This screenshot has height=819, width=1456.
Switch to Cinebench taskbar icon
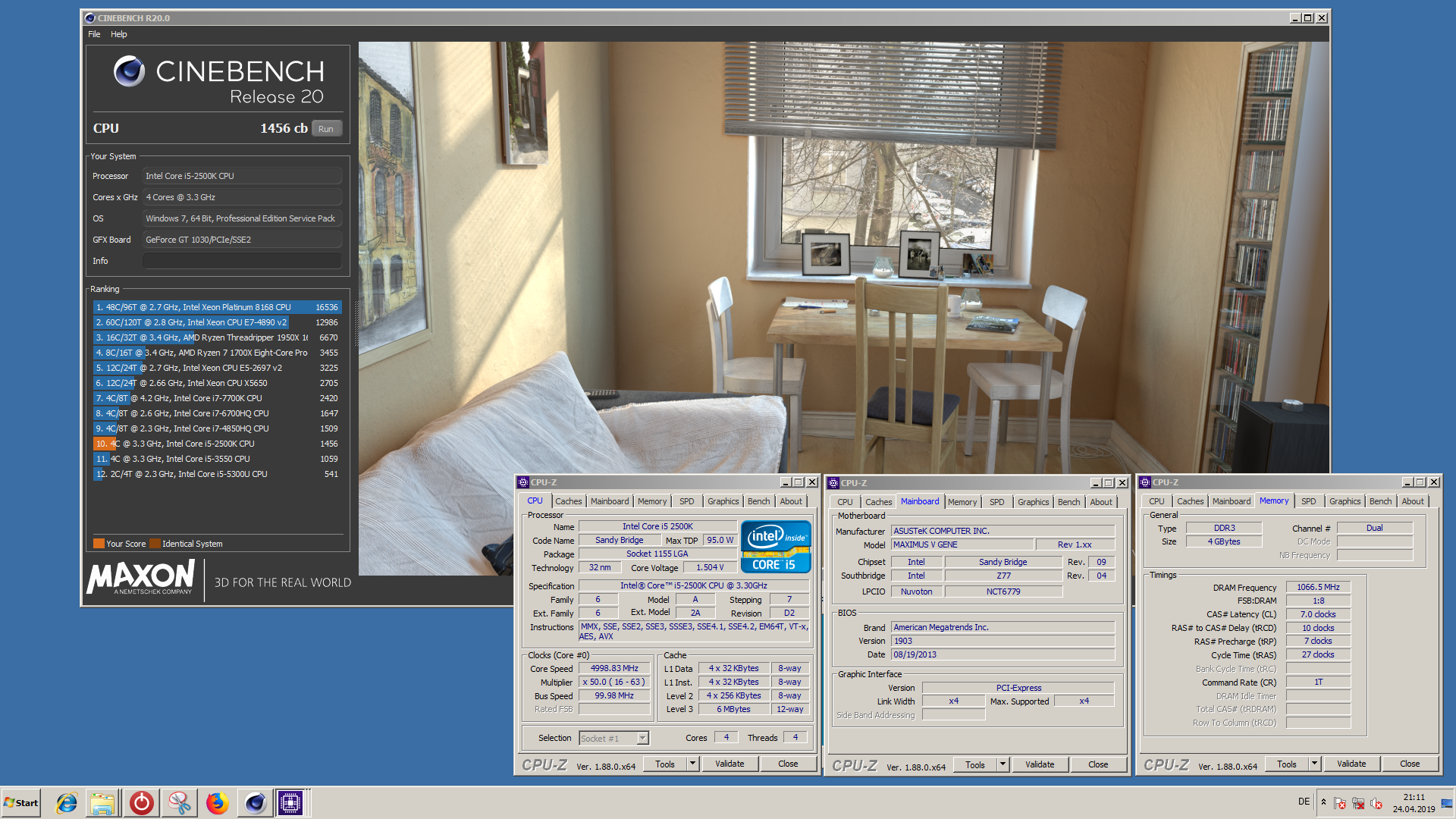(256, 802)
